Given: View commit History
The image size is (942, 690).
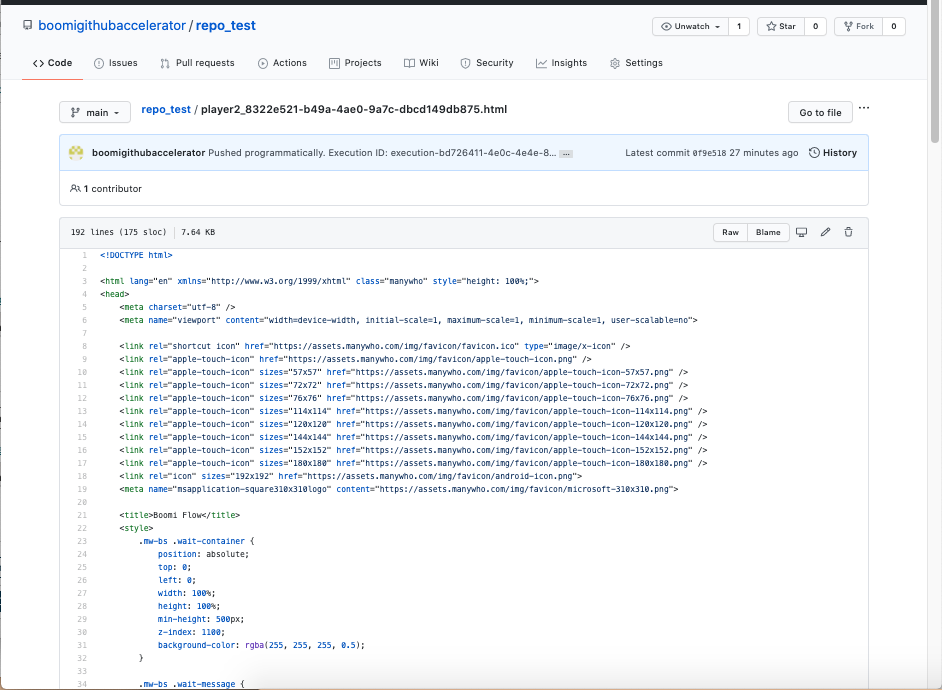Looking at the screenshot, I should click(833, 152).
